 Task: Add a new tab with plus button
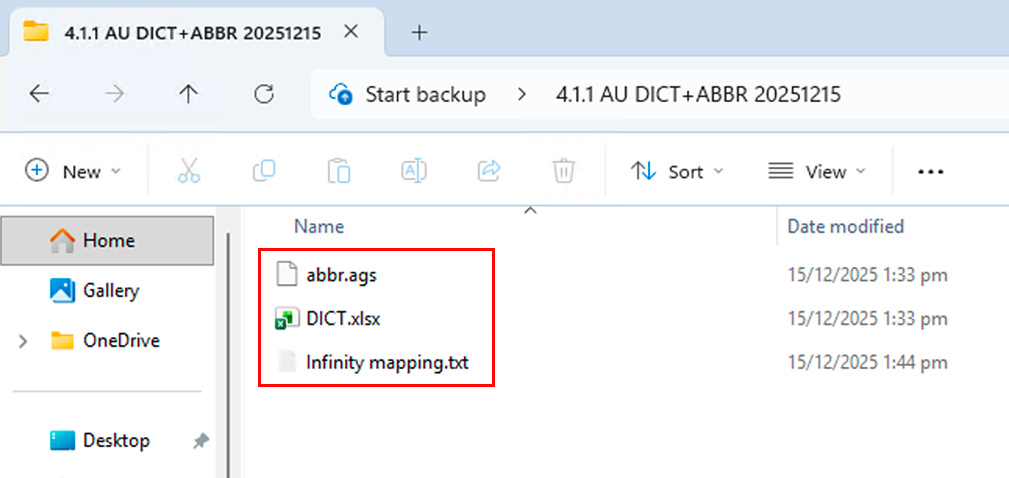pyautogui.click(x=420, y=33)
